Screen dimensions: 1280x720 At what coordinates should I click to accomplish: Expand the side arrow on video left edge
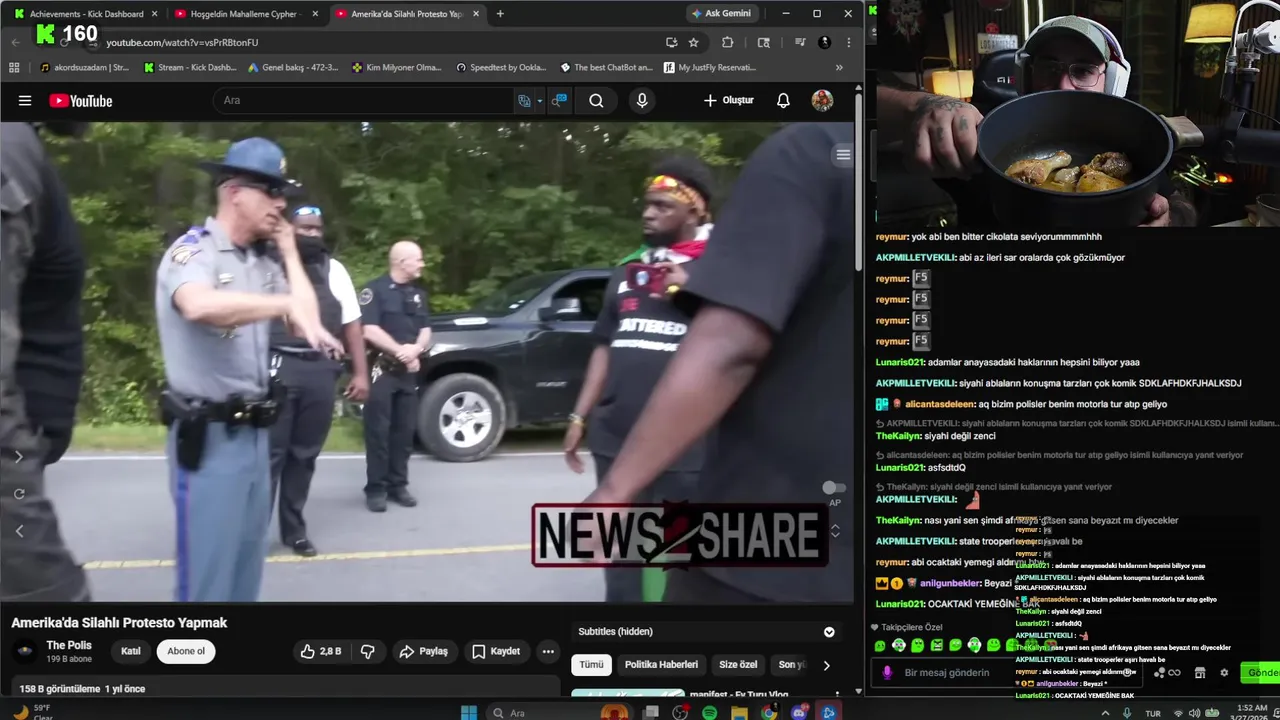18,456
